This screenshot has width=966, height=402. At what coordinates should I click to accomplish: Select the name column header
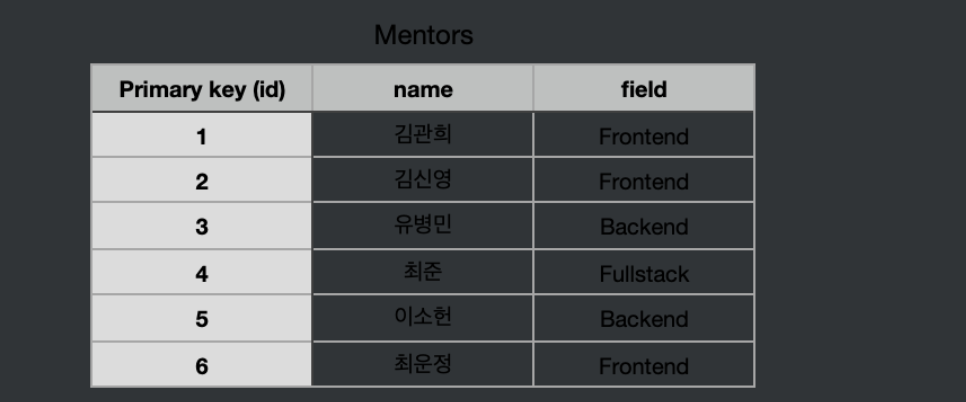tap(423, 88)
